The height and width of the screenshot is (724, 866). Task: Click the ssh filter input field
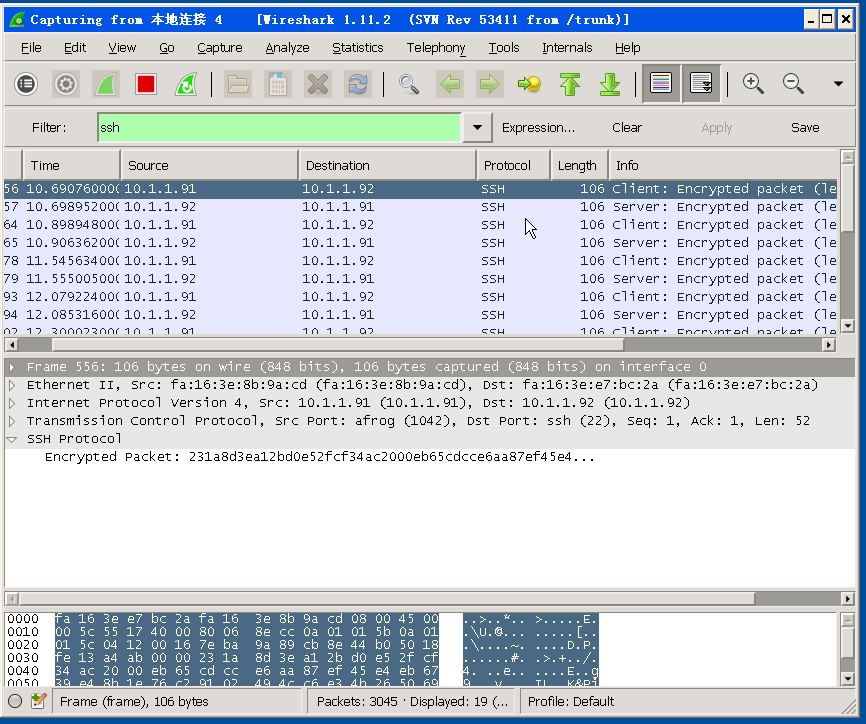pos(279,128)
